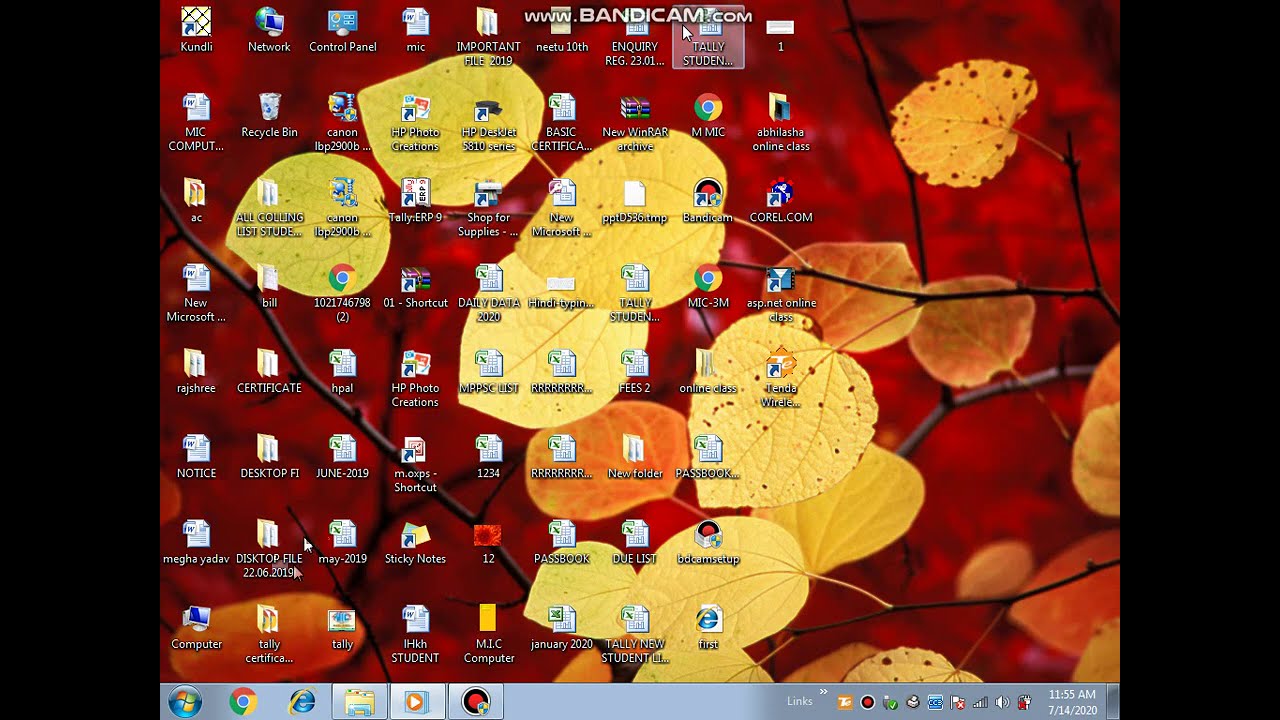Open the DESKTOP FI folder

click(x=269, y=456)
